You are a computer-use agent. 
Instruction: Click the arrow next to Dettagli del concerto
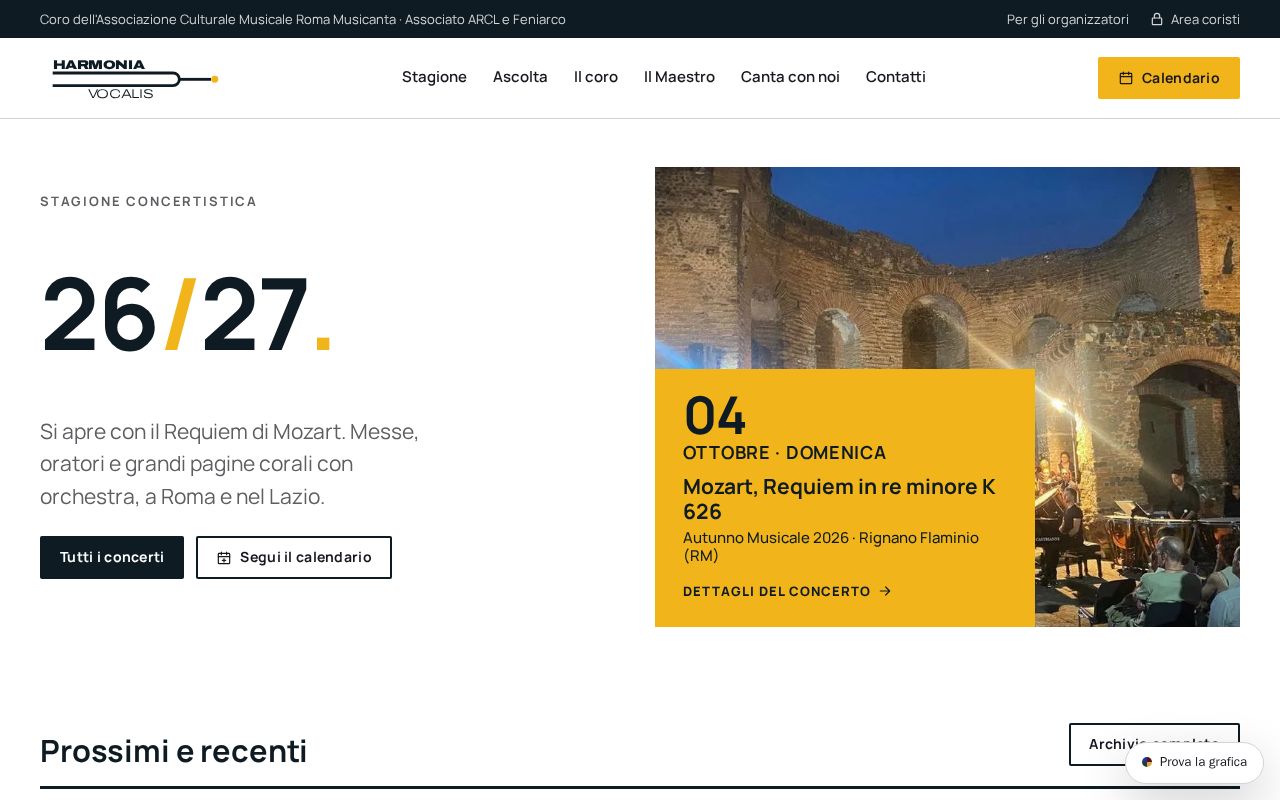[885, 591]
